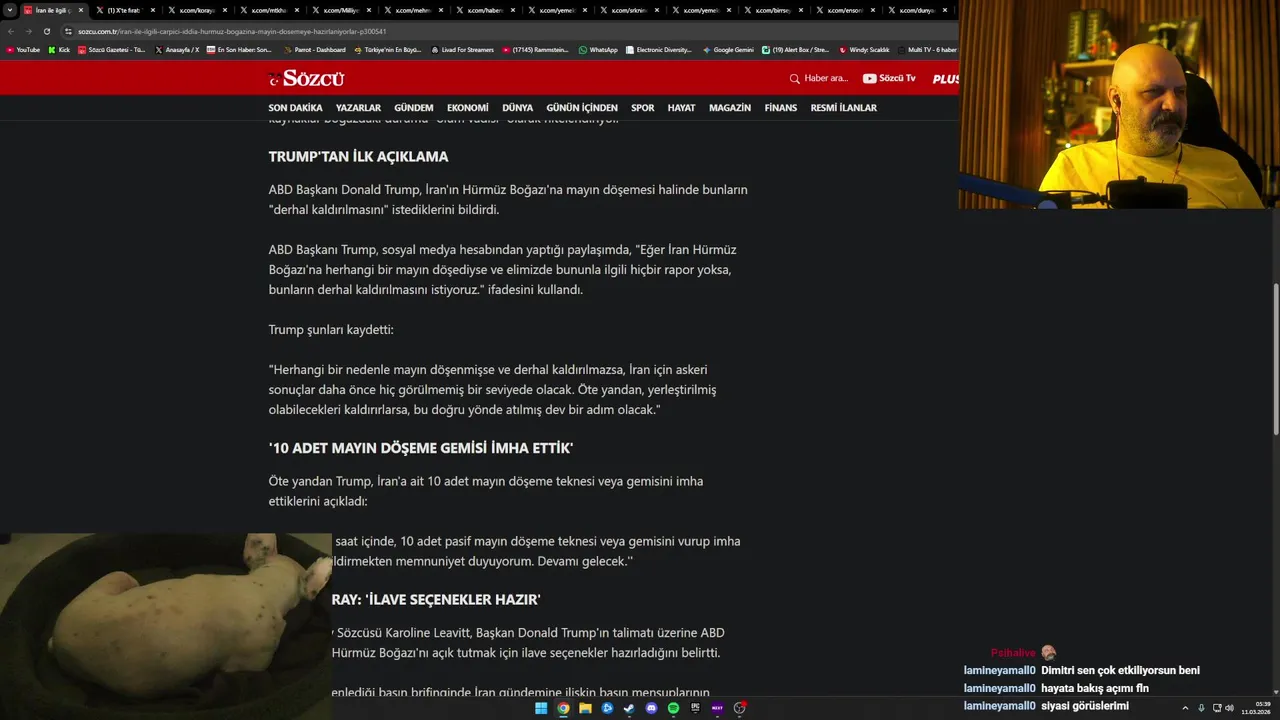The image size is (1280, 720).
Task: Go to the EKONOMİ section
Action: (x=468, y=108)
